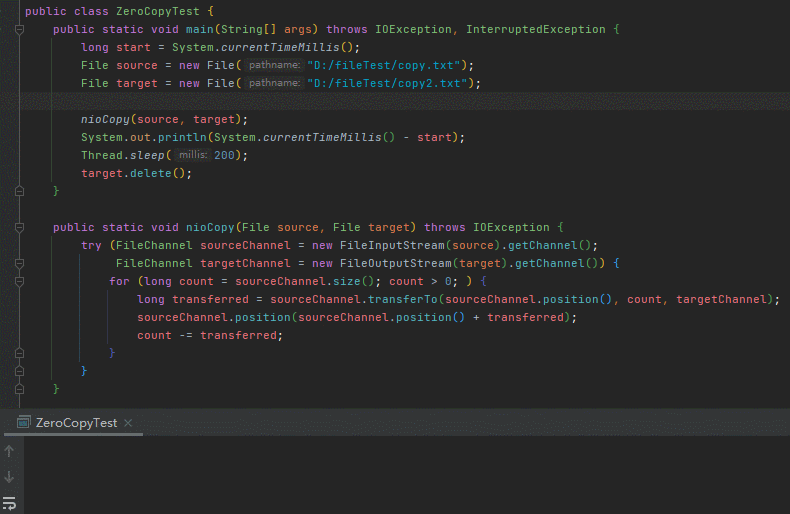Image resolution: width=790 pixels, height=514 pixels.
Task: Click System.out.println statement
Action: point(273,137)
